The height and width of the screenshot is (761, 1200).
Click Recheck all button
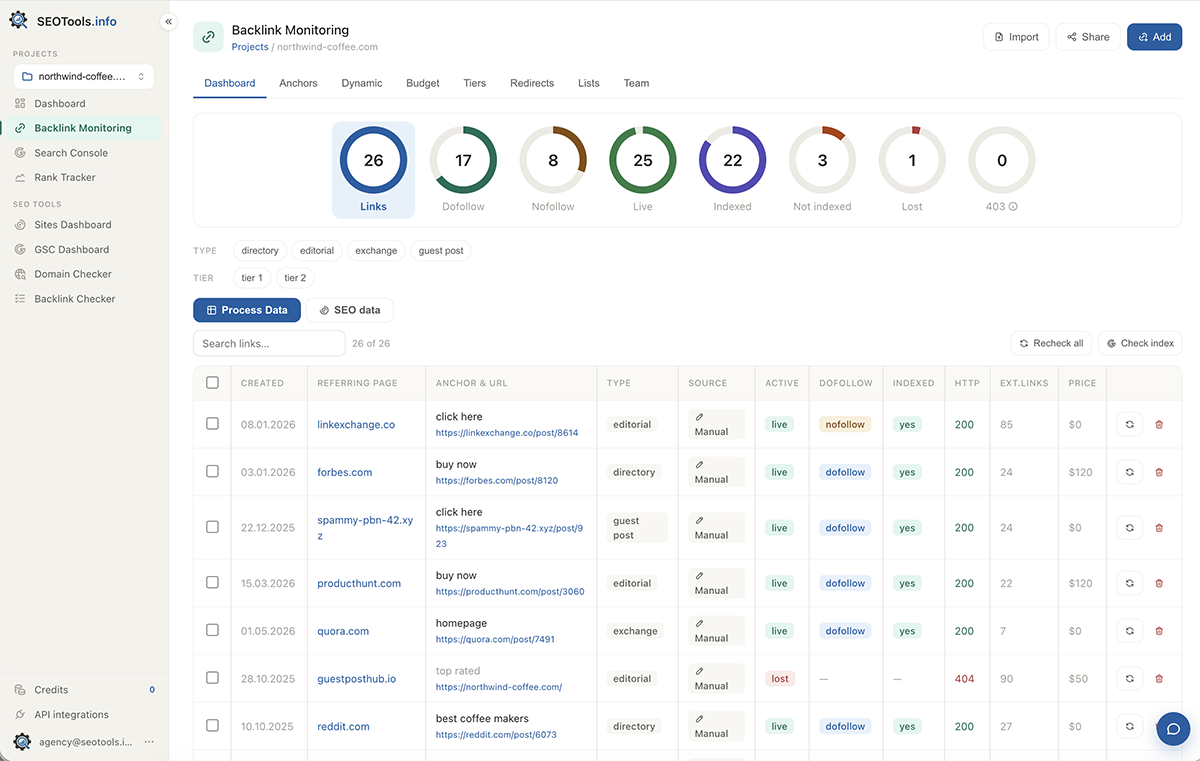pos(1051,343)
